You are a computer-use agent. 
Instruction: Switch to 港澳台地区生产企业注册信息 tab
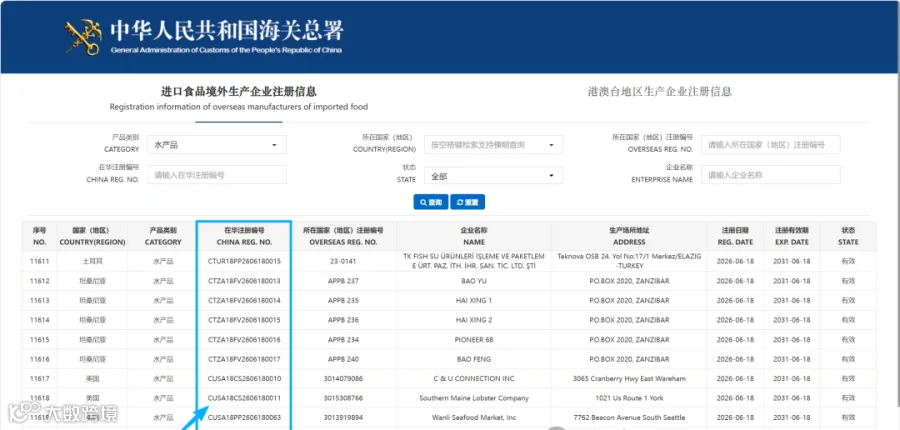pos(660,92)
